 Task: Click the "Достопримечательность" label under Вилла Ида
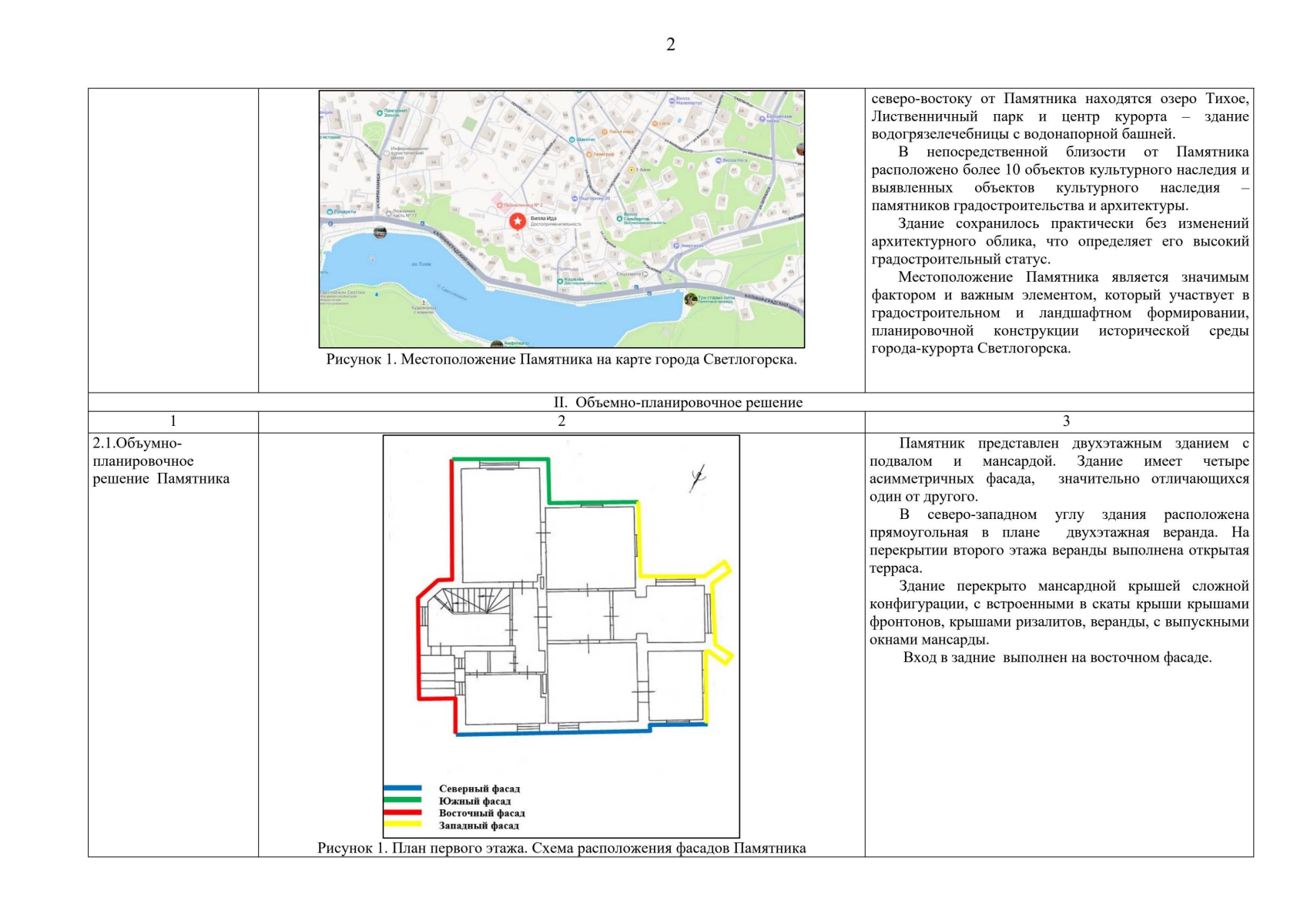pos(556,224)
